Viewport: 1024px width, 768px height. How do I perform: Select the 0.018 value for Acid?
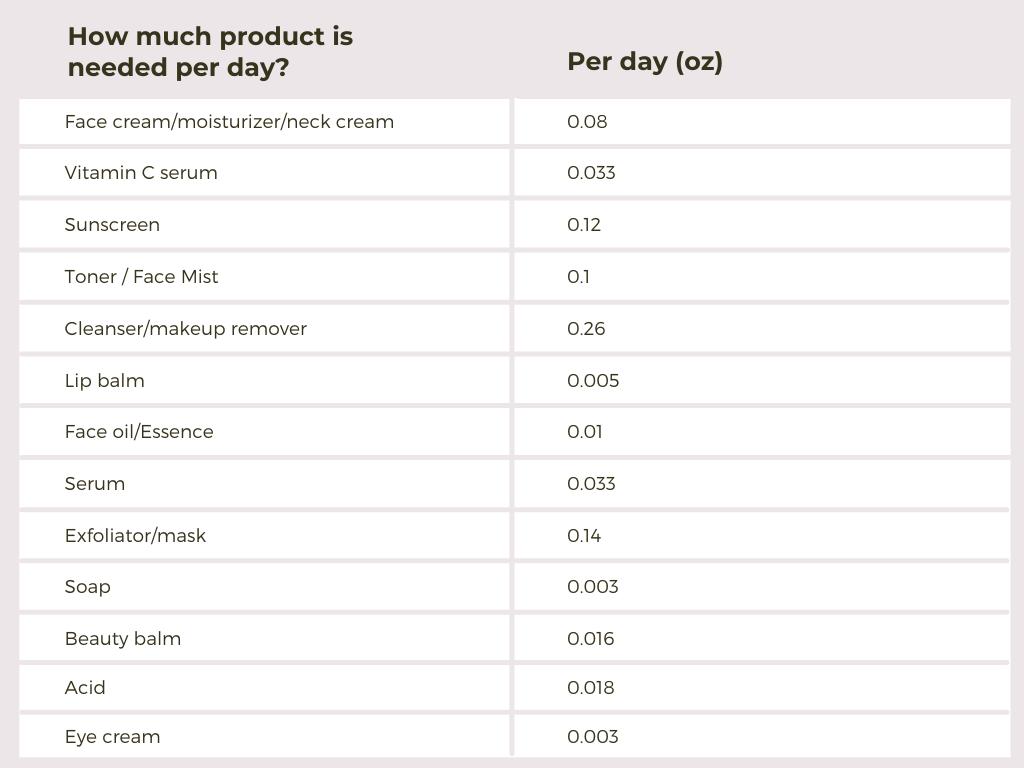coord(591,688)
